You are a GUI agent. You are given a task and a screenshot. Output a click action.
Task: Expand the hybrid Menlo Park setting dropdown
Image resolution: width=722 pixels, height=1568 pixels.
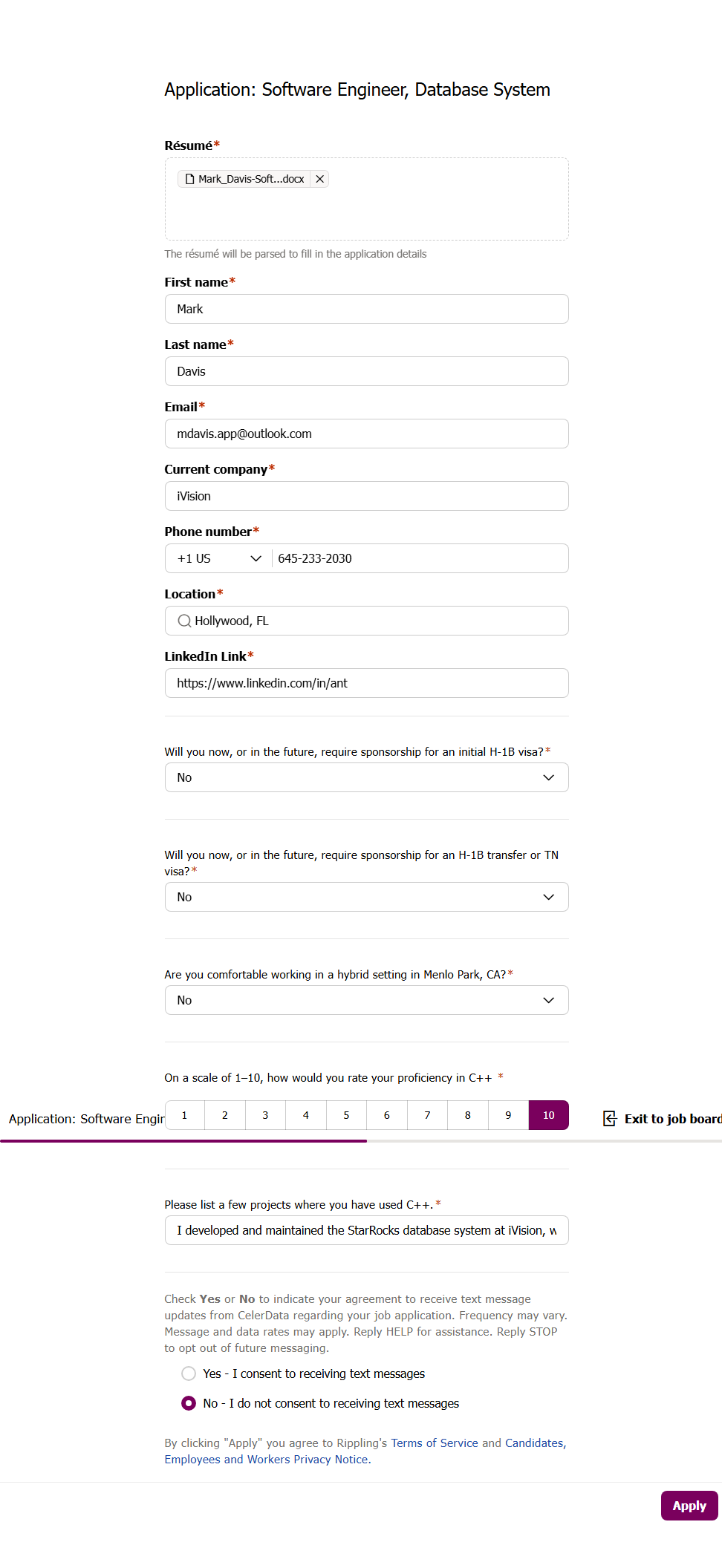[x=548, y=1000]
